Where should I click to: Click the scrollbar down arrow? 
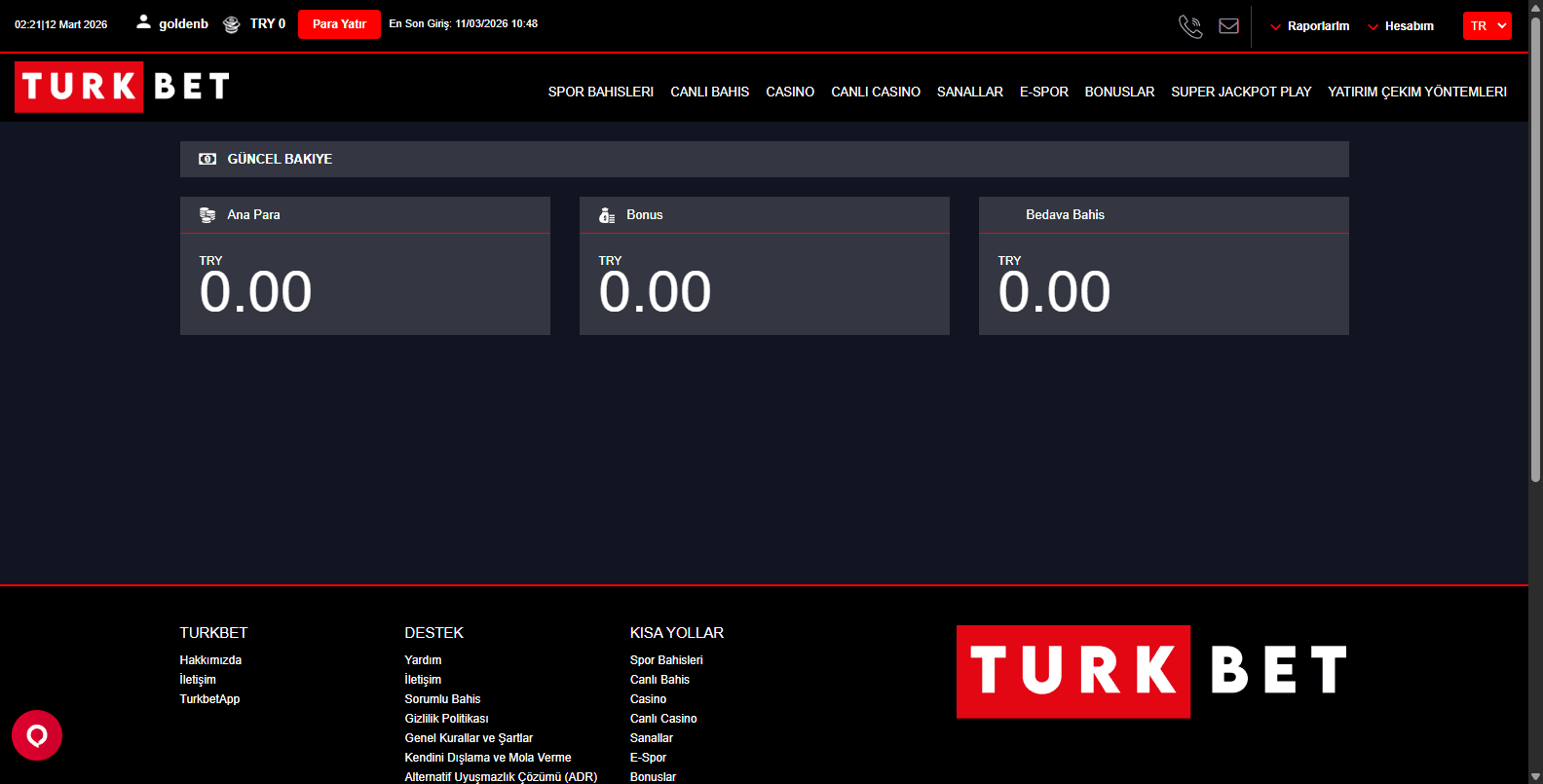(x=1535, y=776)
